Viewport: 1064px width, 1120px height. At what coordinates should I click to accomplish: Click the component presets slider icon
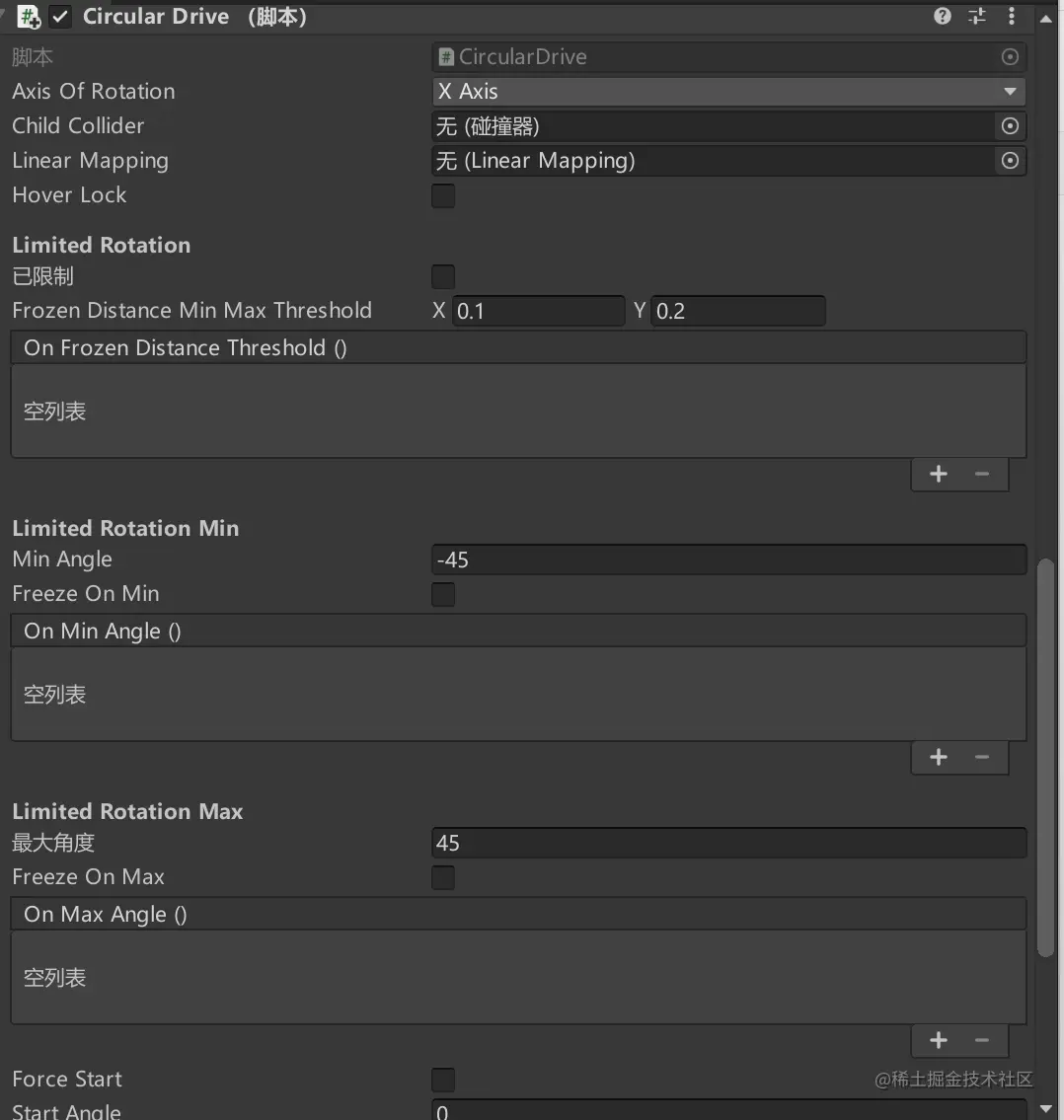coord(977,16)
